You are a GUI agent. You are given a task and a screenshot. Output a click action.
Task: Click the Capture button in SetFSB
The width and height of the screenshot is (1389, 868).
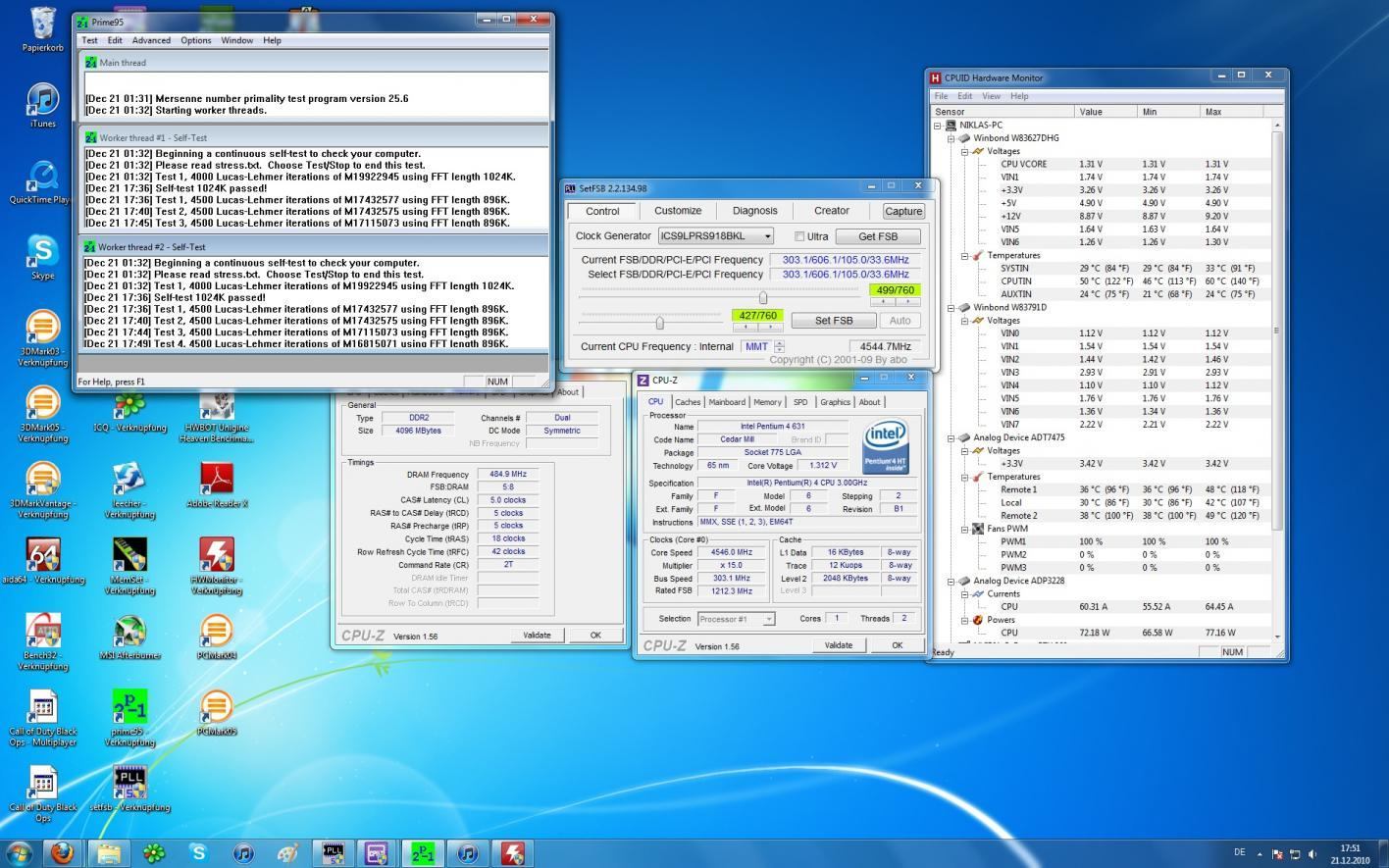(x=903, y=211)
